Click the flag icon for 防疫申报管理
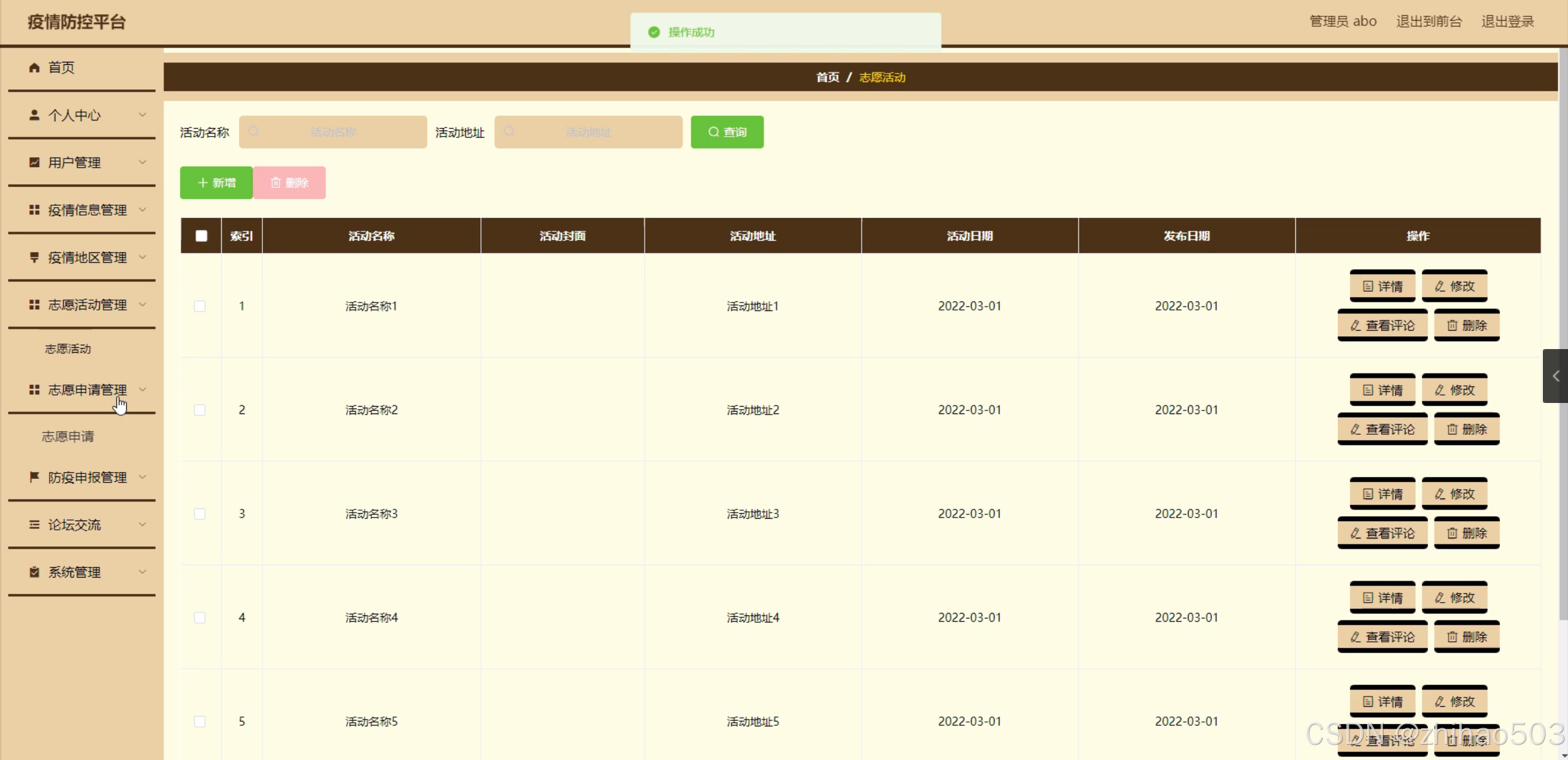The height and width of the screenshot is (760, 1568). click(34, 477)
